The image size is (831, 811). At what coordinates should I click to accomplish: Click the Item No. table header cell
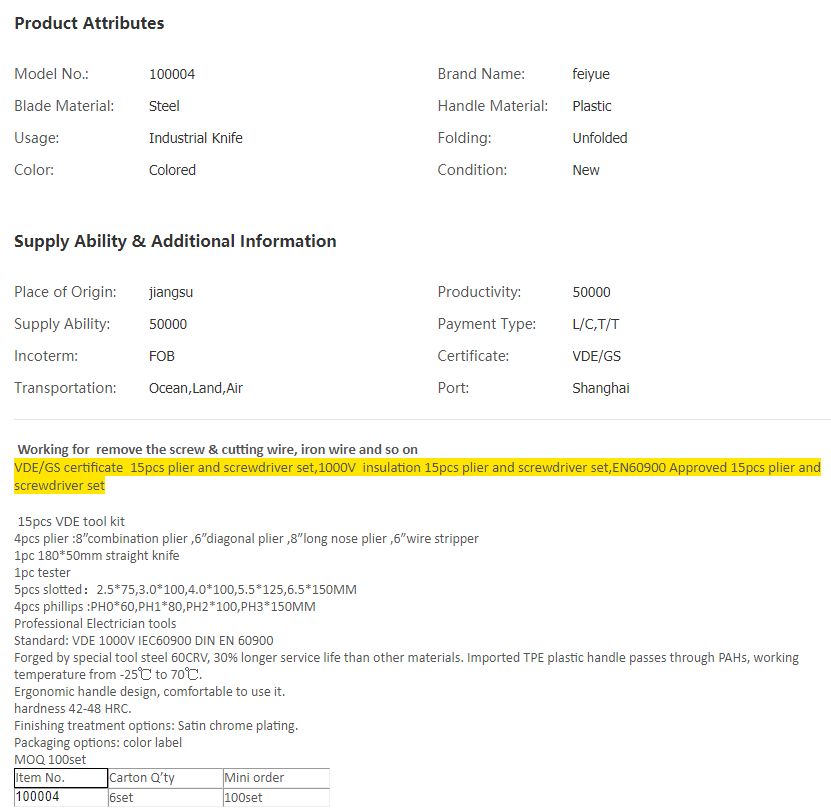pos(60,778)
